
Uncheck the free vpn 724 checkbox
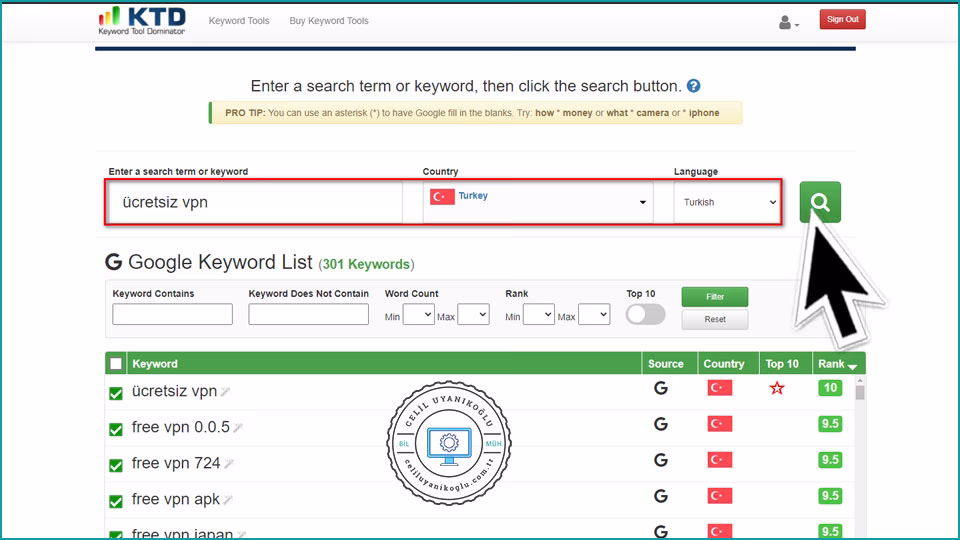116,465
